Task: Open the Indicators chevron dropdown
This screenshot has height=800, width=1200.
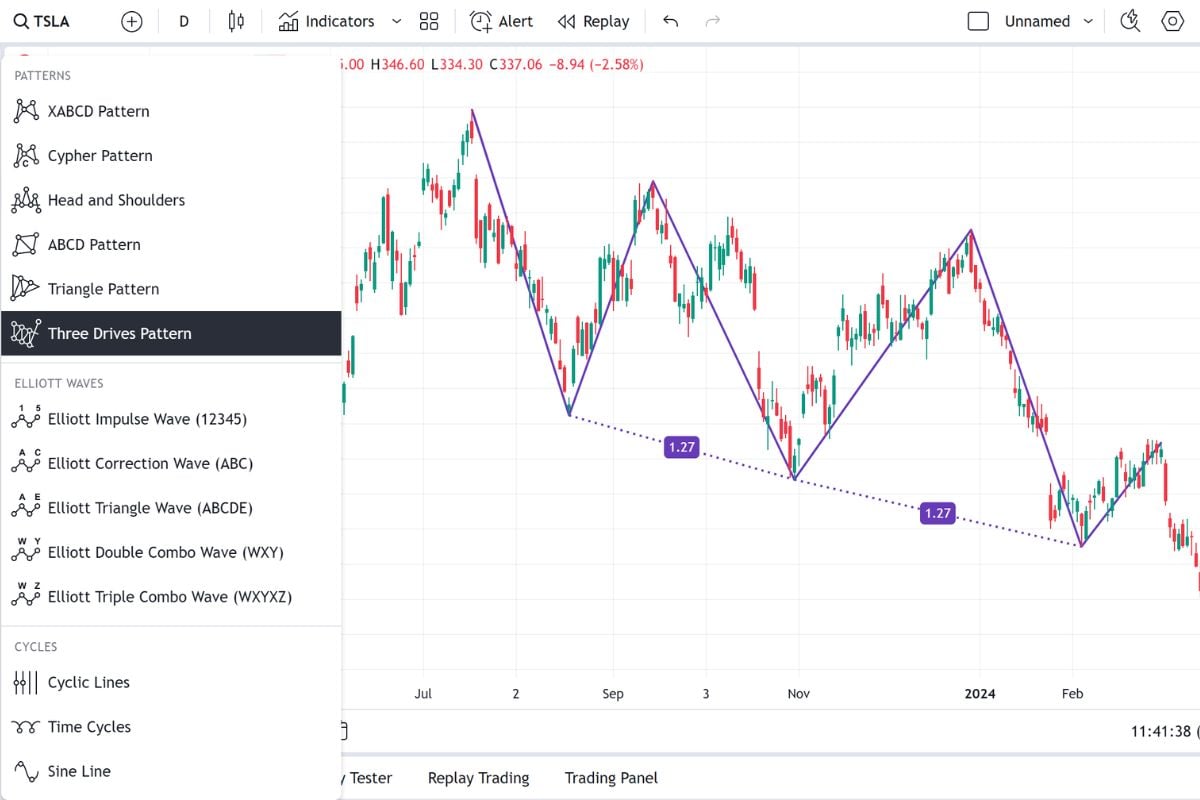Action: point(397,20)
